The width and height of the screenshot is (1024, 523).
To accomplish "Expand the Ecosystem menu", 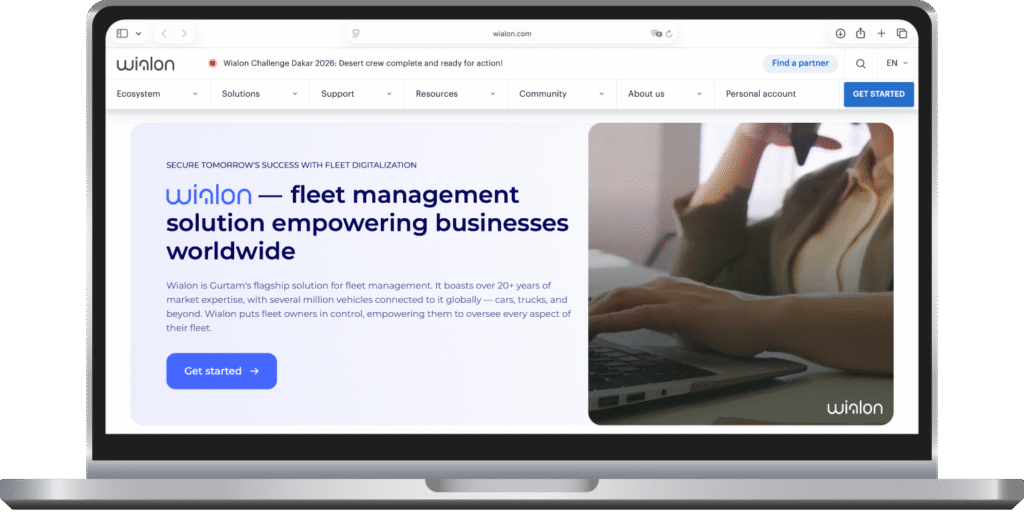I will [158, 94].
